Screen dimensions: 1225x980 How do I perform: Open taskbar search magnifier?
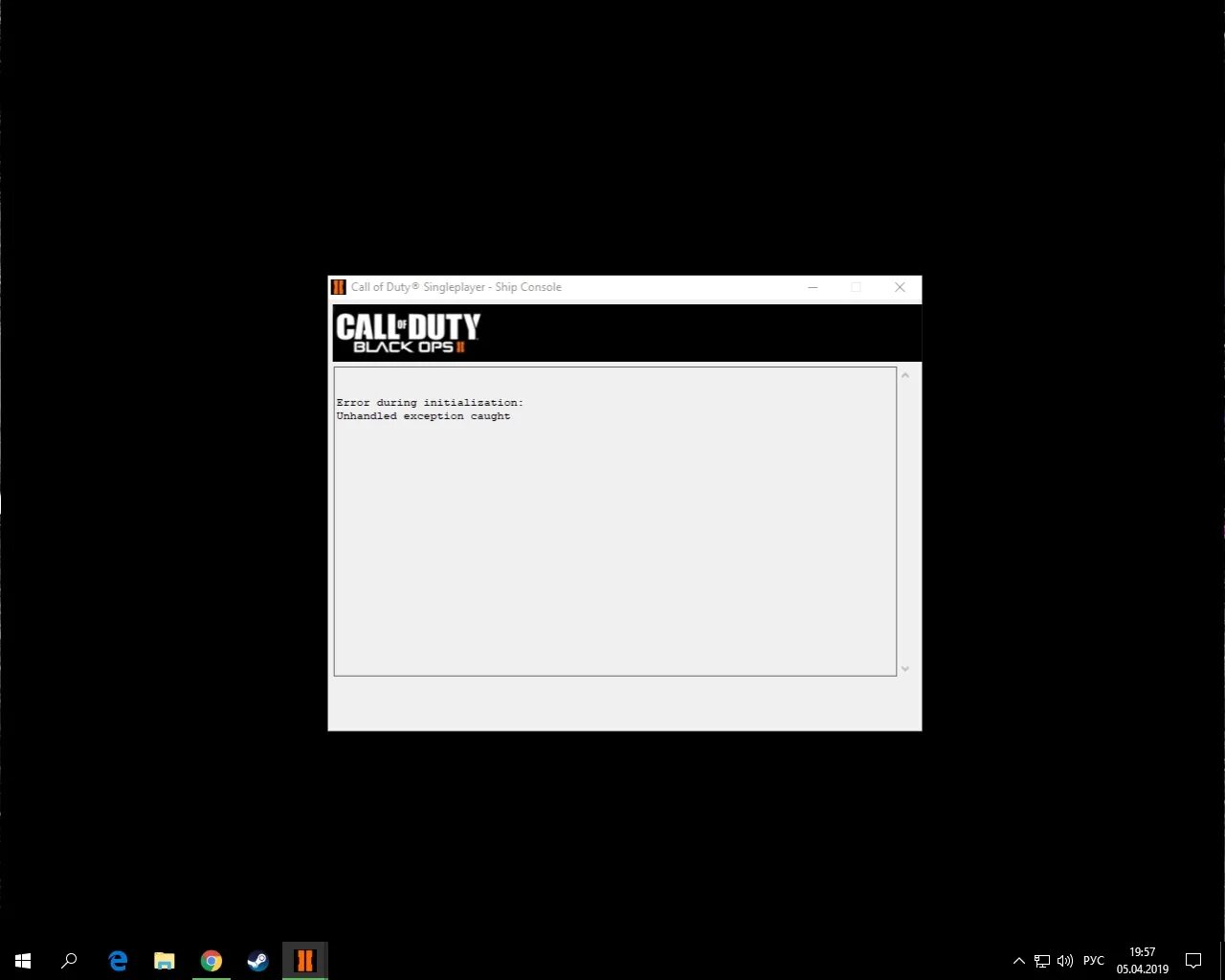pos(69,961)
